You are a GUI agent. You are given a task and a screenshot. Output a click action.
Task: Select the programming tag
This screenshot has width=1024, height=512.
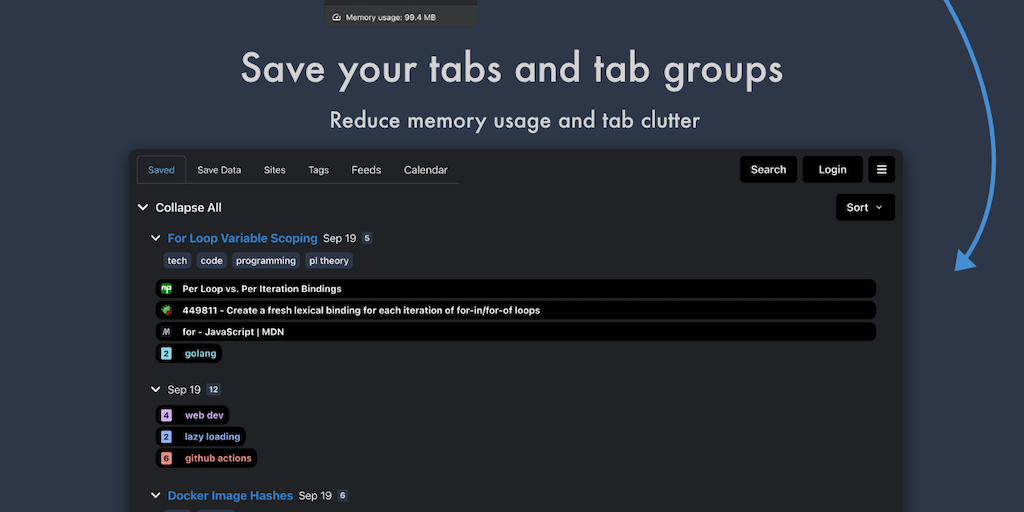266,261
